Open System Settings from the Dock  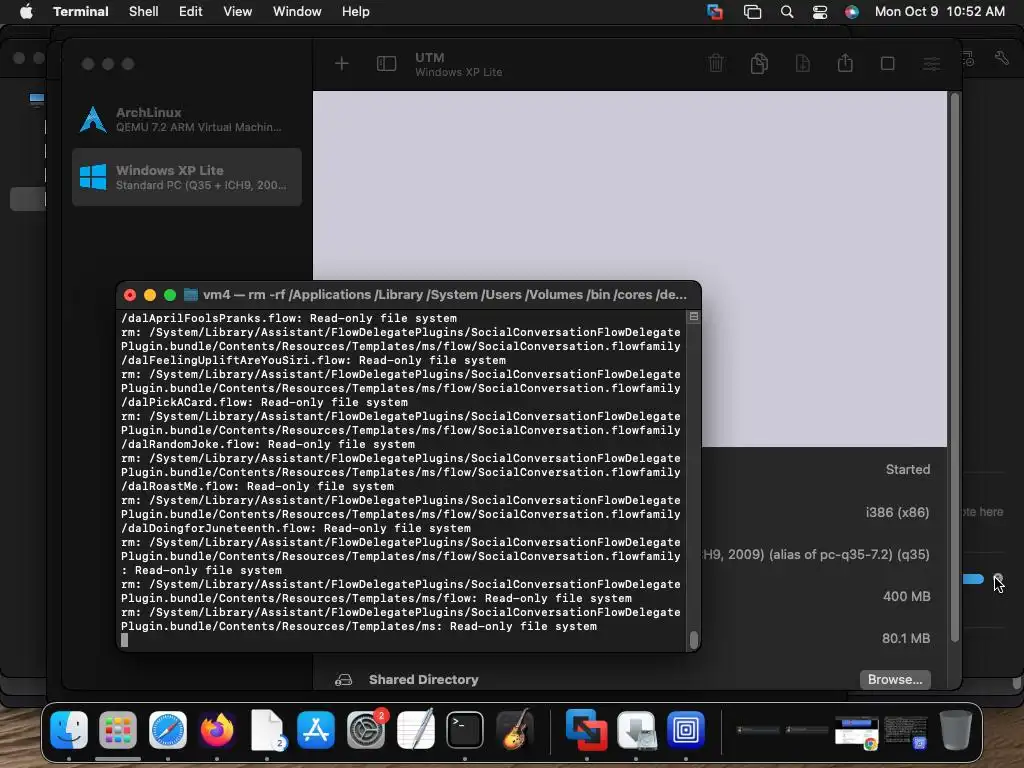pyautogui.click(x=366, y=729)
